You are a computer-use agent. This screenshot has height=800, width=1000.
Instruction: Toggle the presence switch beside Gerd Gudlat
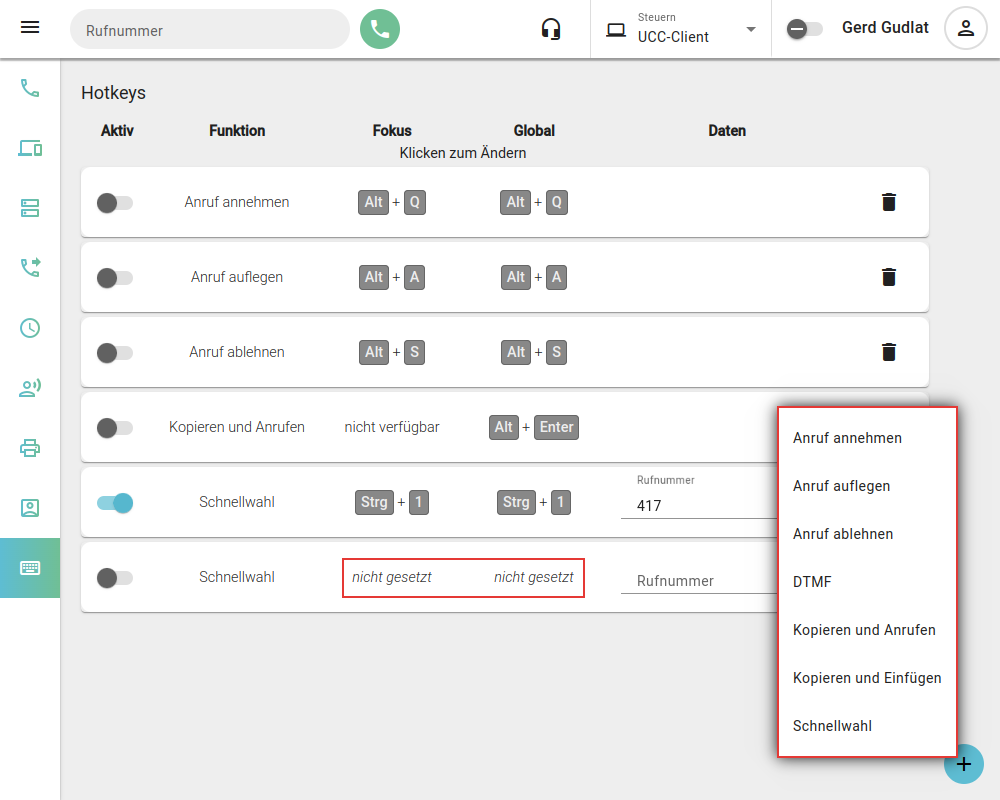(804, 29)
